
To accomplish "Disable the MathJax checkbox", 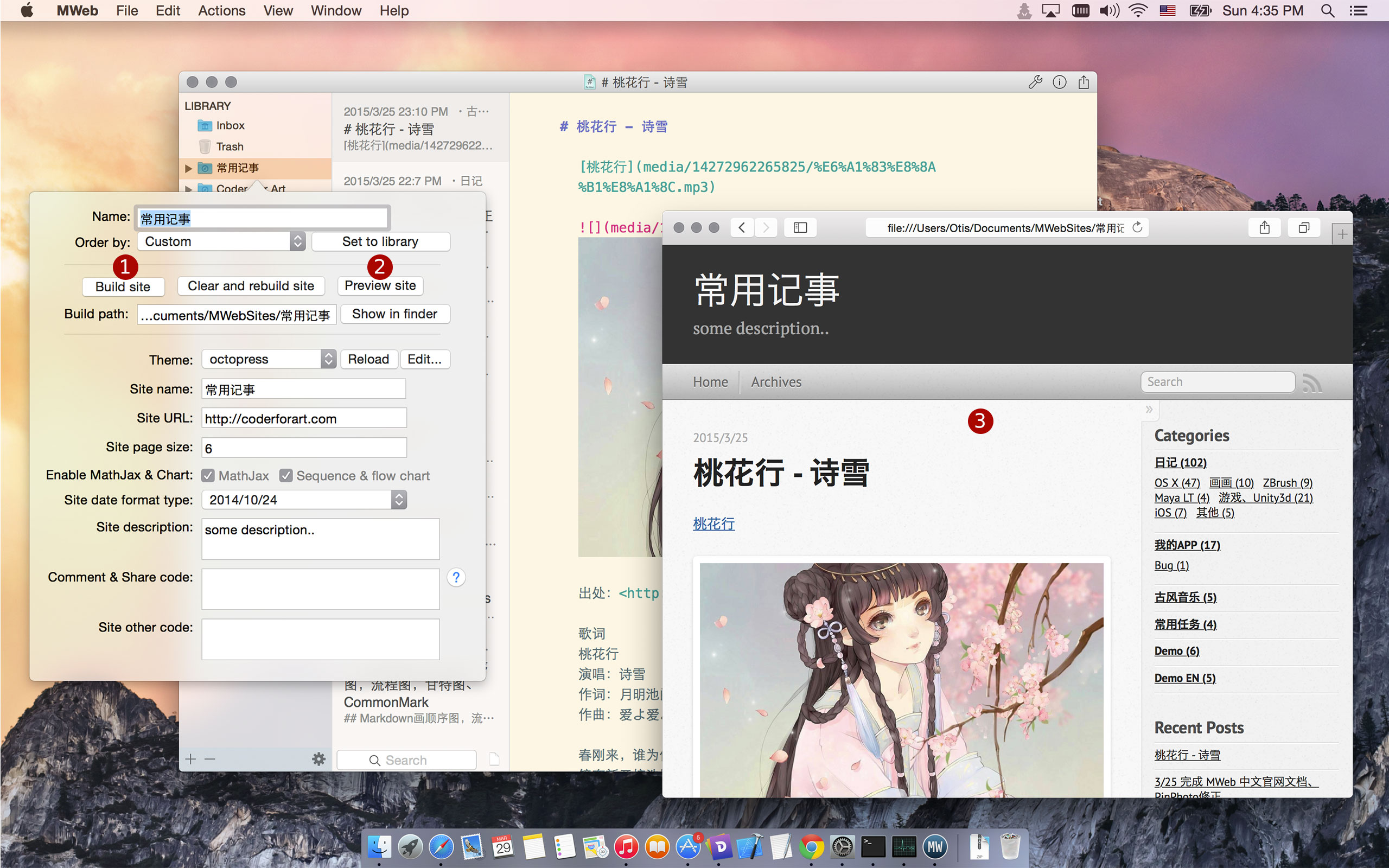I will pyautogui.click(x=208, y=475).
